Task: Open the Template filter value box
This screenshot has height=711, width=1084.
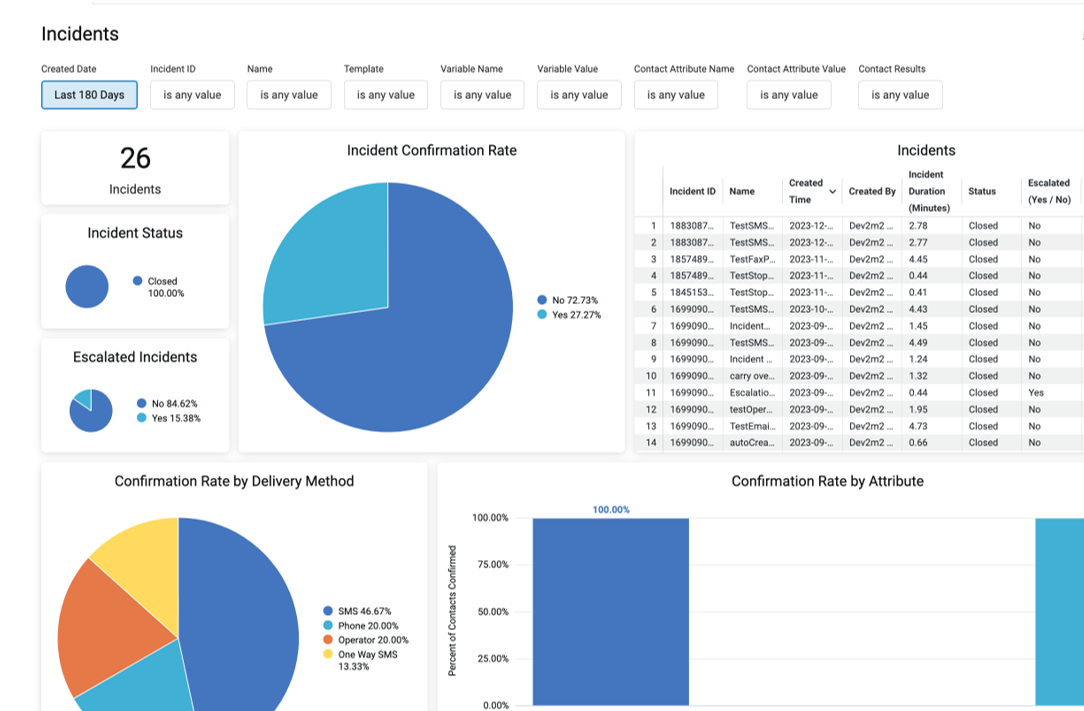Action: click(386, 95)
